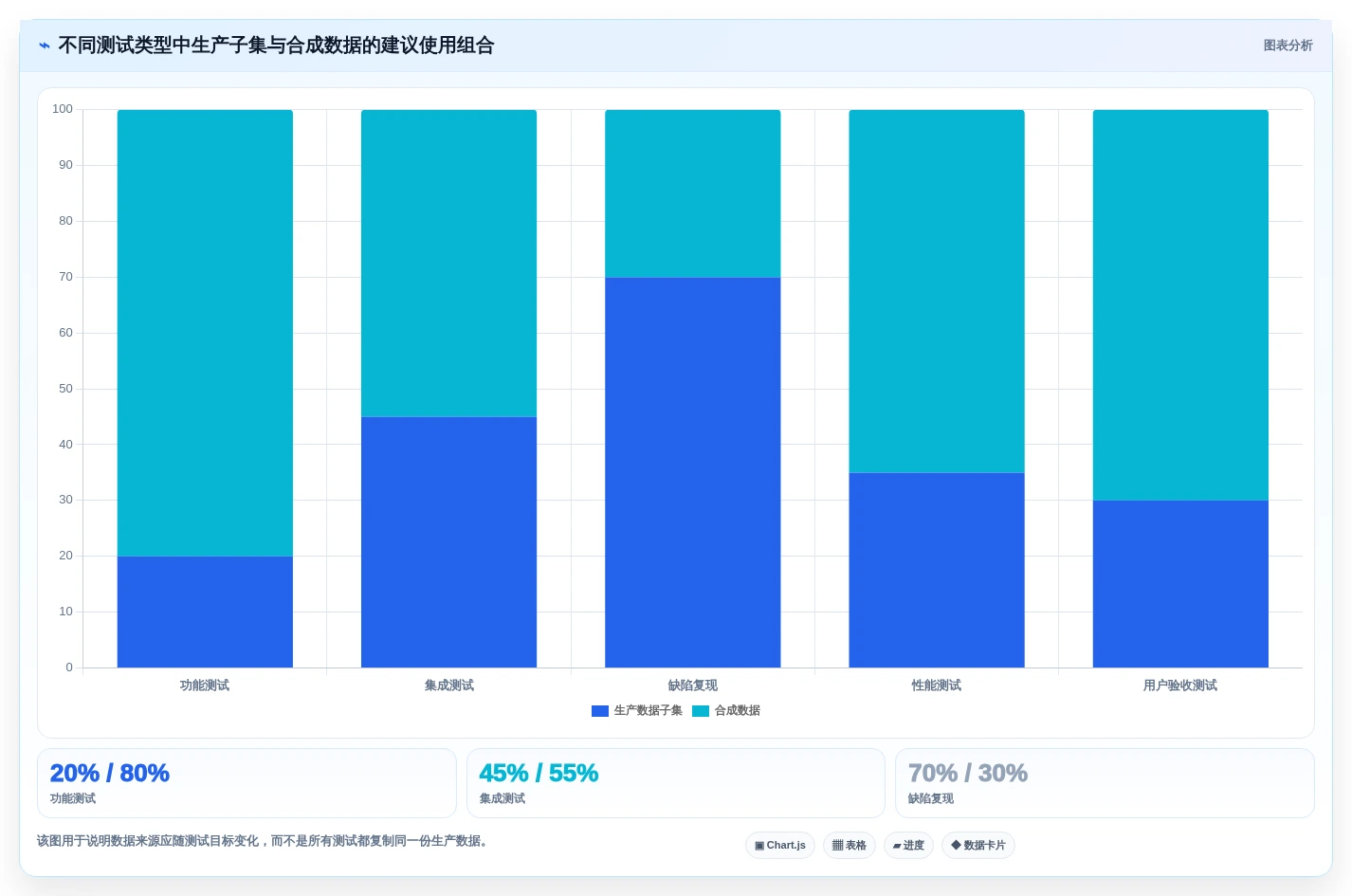This screenshot has height=896, width=1352.
Task: Open the 45% / 55% 集成测试 card
Action: (676, 783)
